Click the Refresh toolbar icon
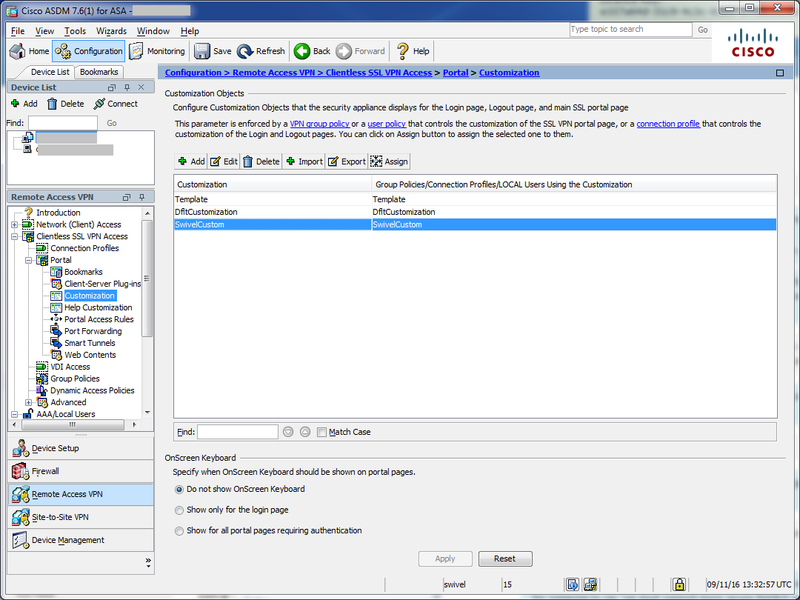This screenshot has height=600, width=800. click(x=262, y=51)
